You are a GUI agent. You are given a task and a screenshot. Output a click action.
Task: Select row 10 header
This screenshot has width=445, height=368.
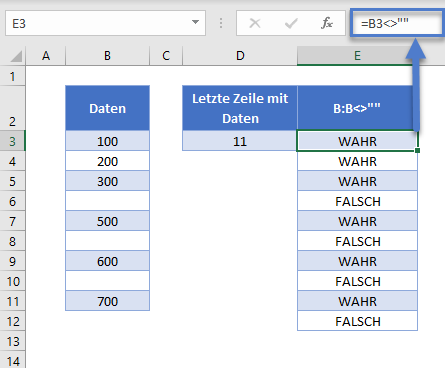(x=12, y=281)
